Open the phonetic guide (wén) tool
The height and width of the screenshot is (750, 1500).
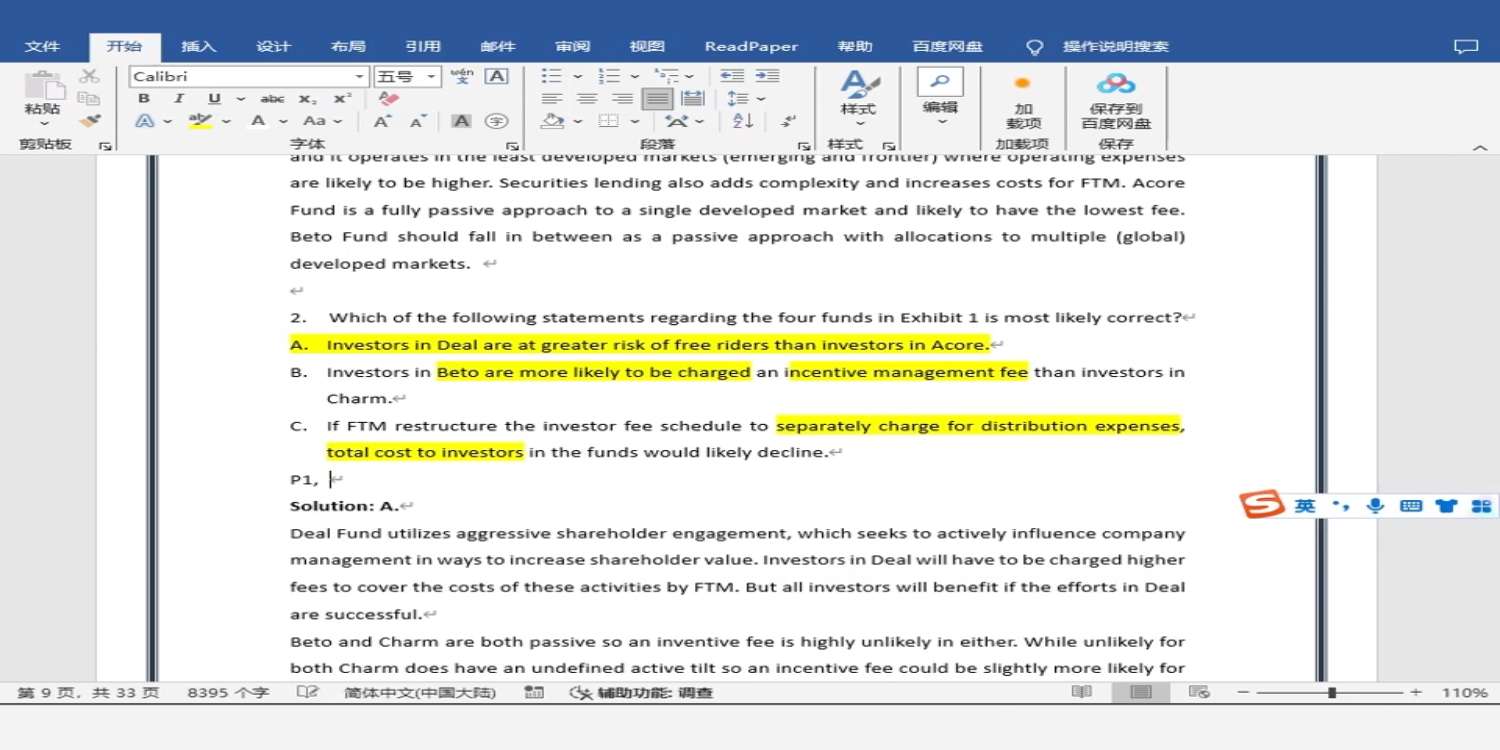click(461, 76)
